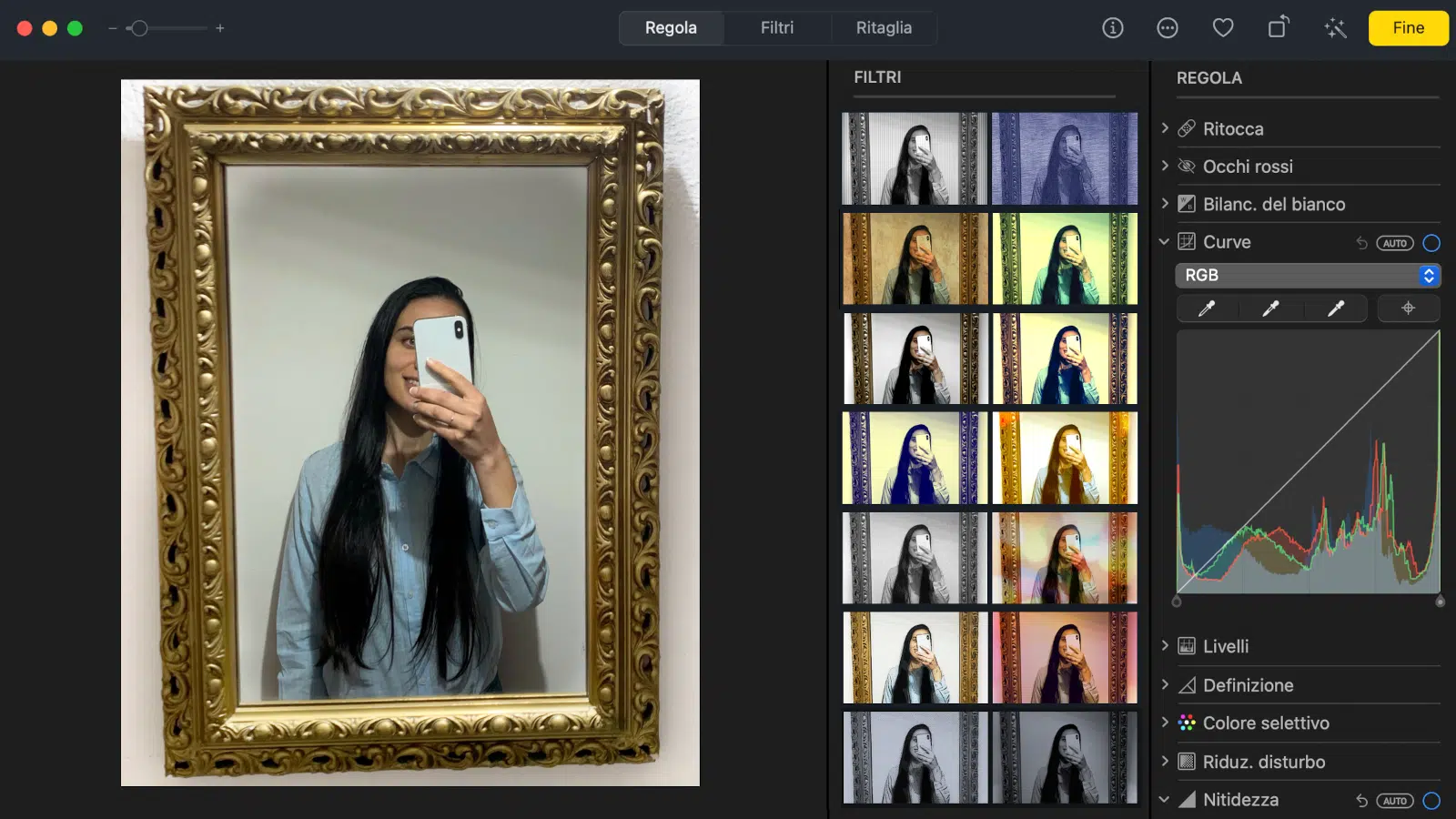Viewport: 1456px width, 819px height.
Task: Apply auto-enhance with magic wand icon
Action: [x=1335, y=28]
